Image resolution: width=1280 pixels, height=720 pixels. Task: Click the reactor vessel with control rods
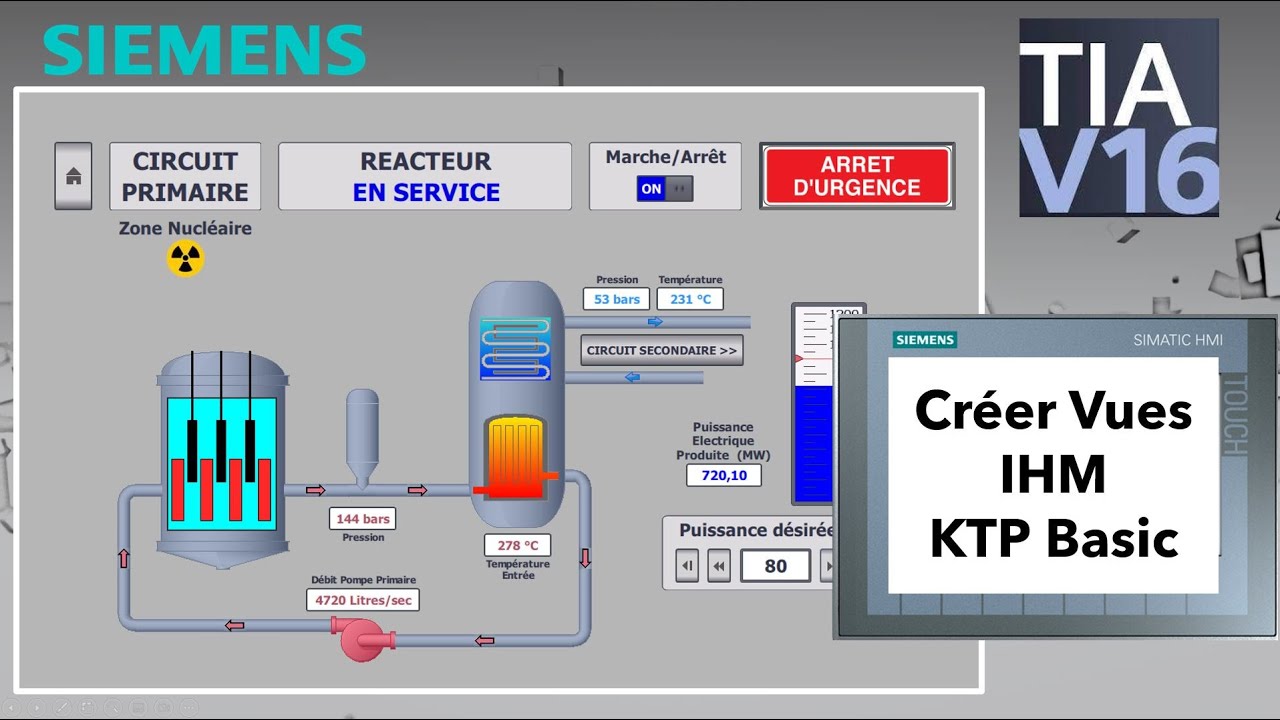pos(222,458)
